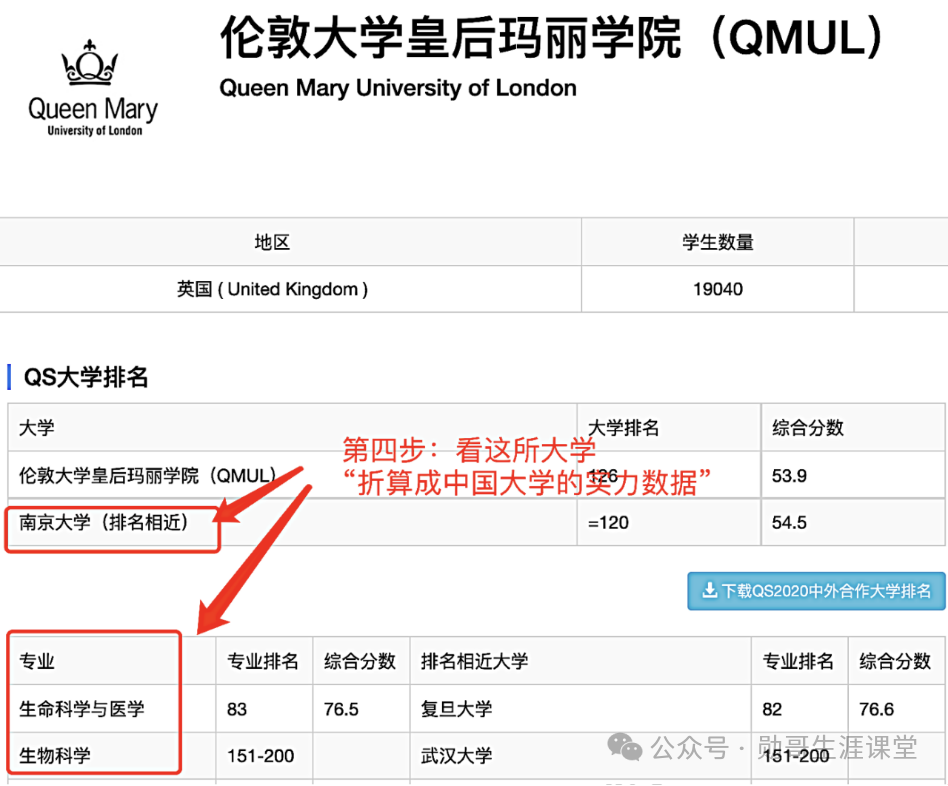Click the download icon in the blue button
Image resolution: width=948 pixels, height=786 pixels.
(x=709, y=590)
